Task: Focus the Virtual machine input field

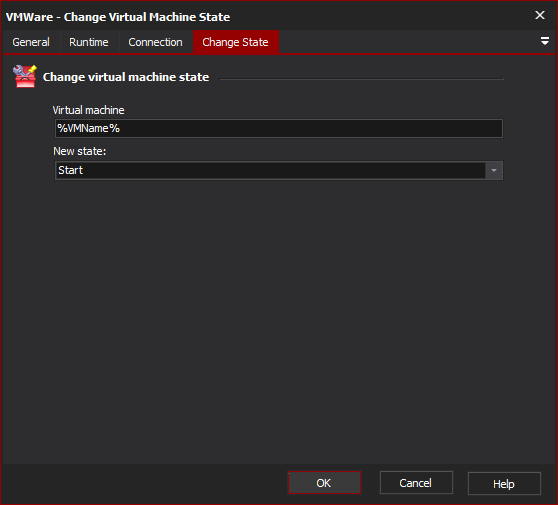Action: [279, 128]
